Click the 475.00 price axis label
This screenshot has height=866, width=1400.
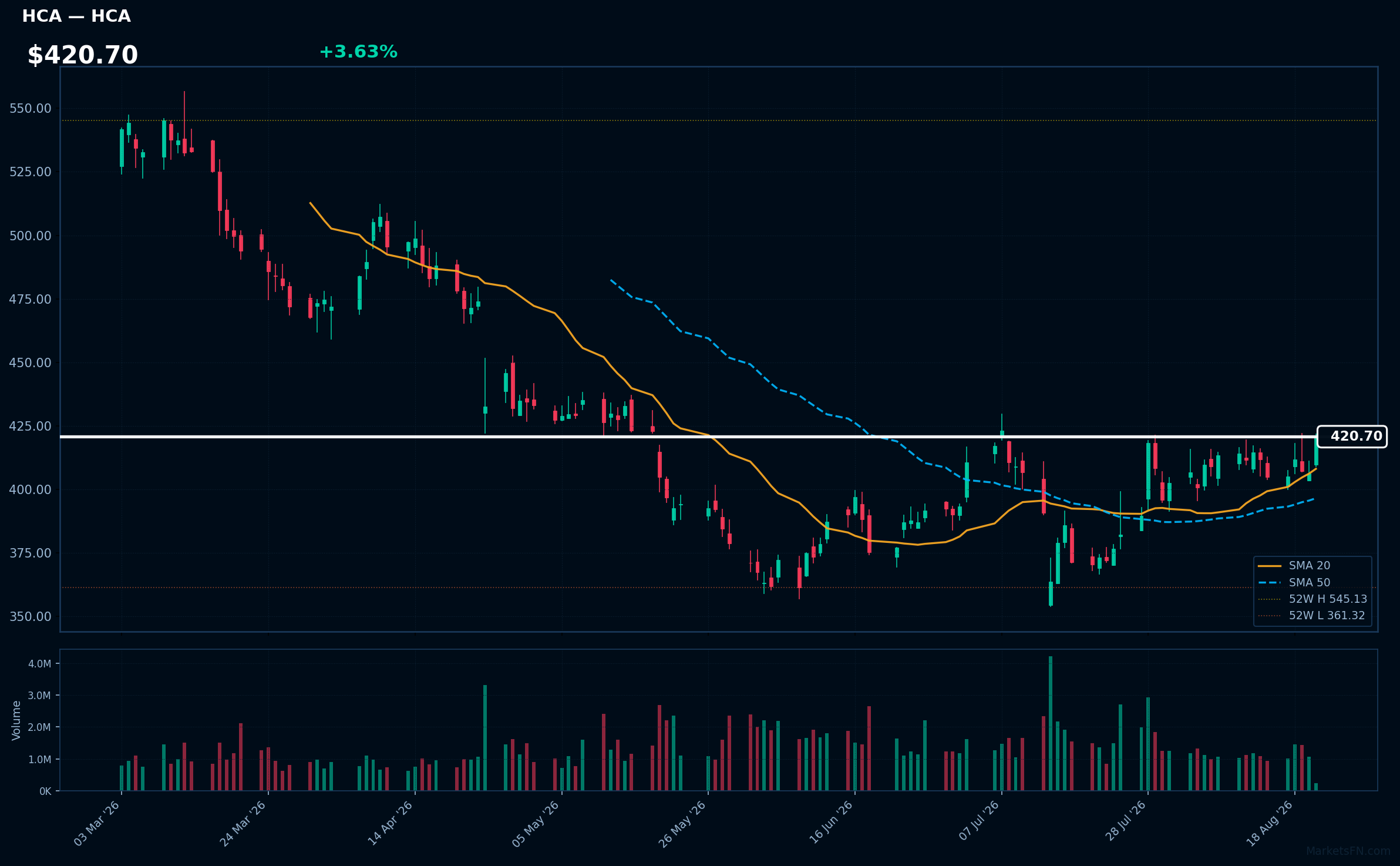(30, 299)
